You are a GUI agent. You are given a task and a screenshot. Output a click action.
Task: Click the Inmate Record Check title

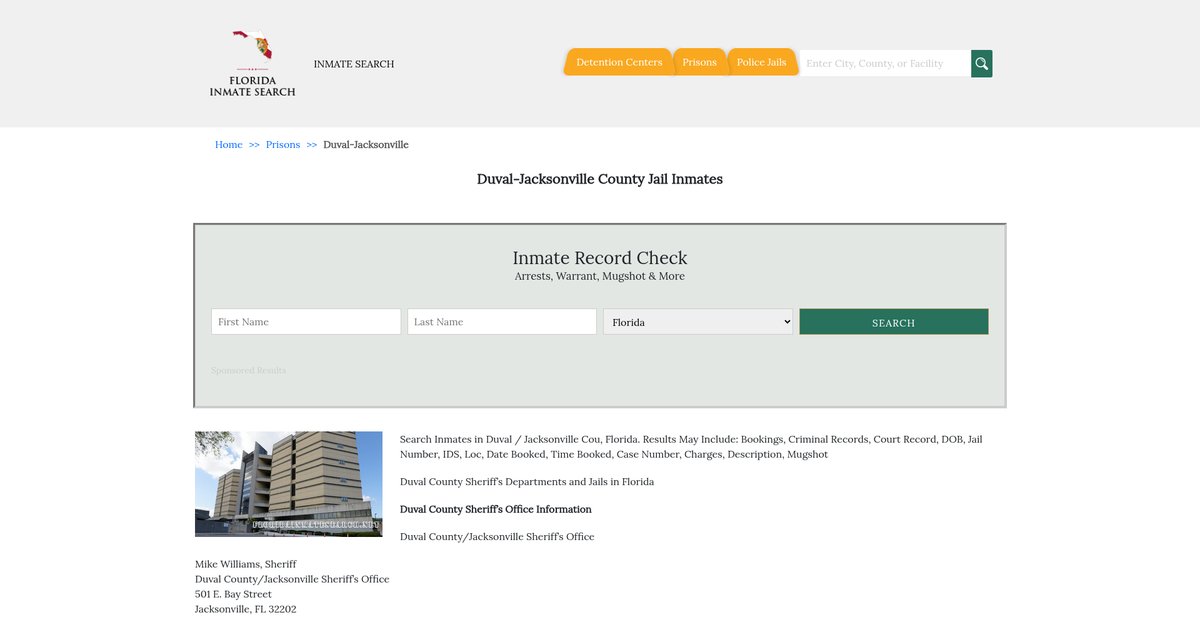click(x=600, y=258)
